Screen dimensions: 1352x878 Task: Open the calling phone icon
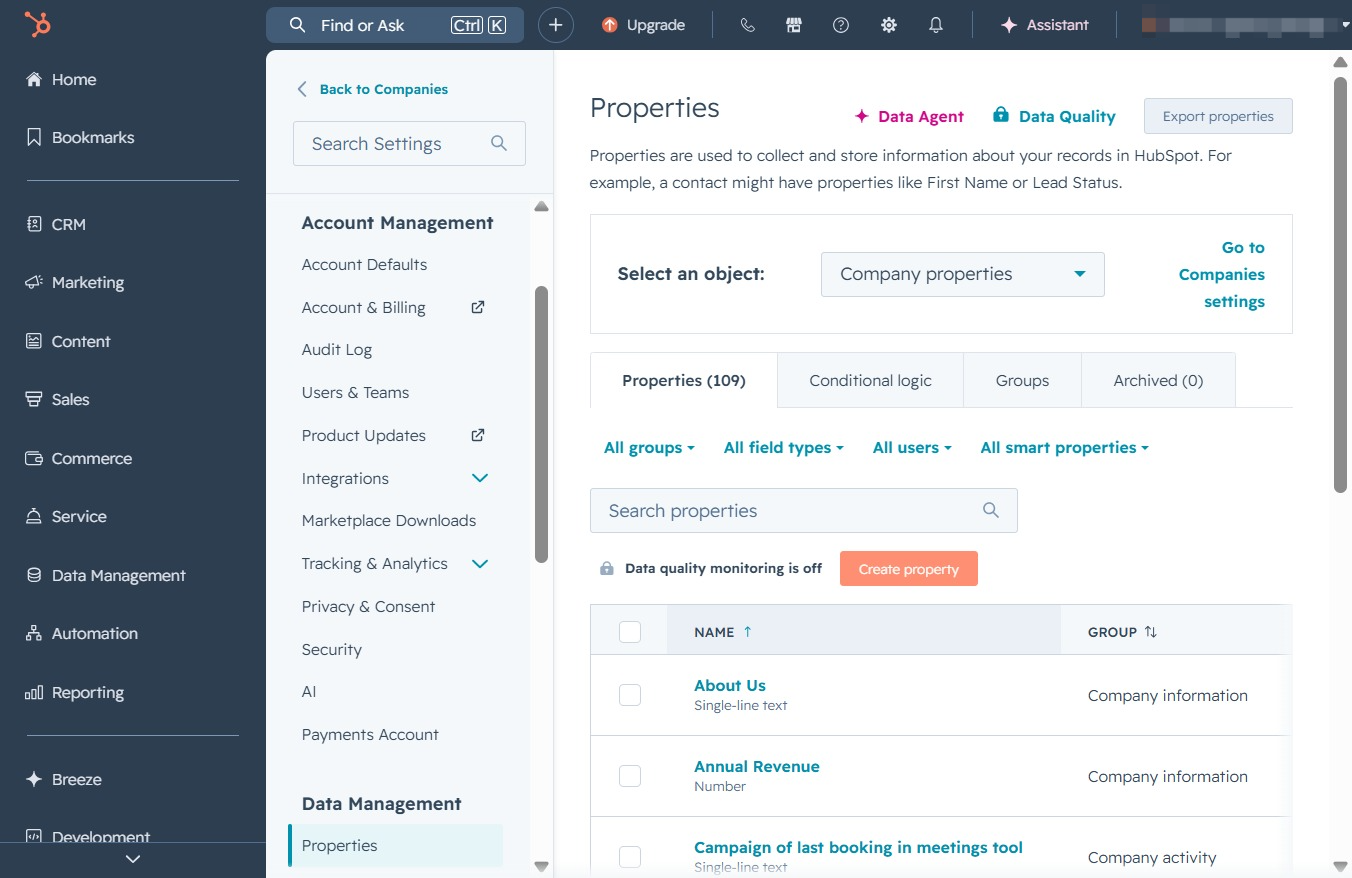747,25
